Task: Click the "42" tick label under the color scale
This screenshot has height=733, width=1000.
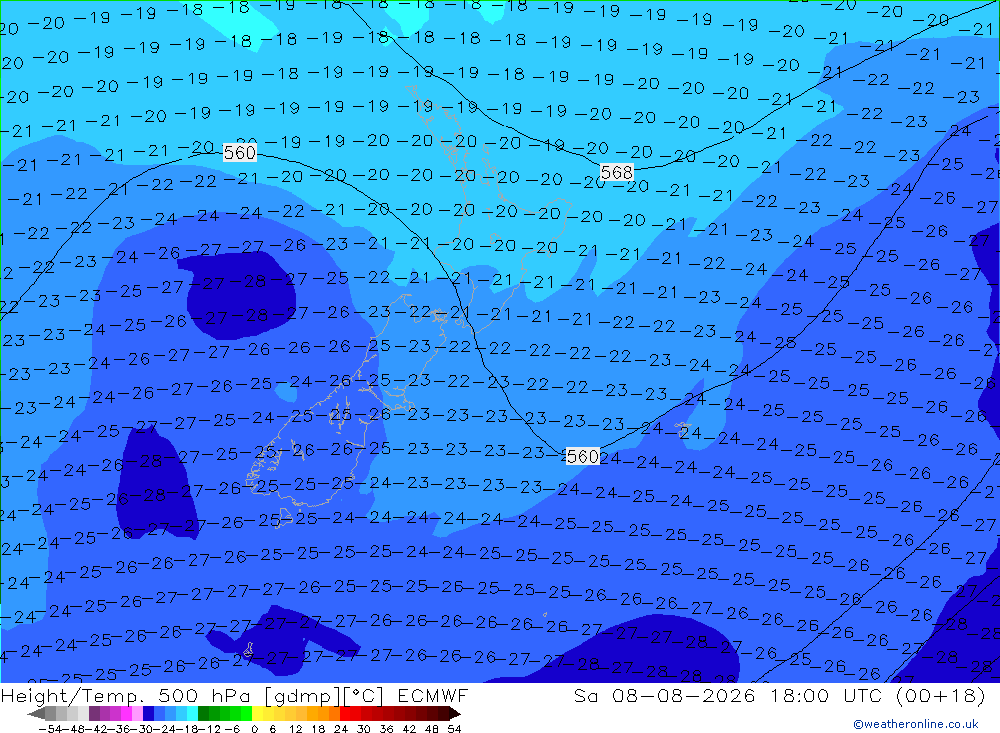Action: click(409, 729)
